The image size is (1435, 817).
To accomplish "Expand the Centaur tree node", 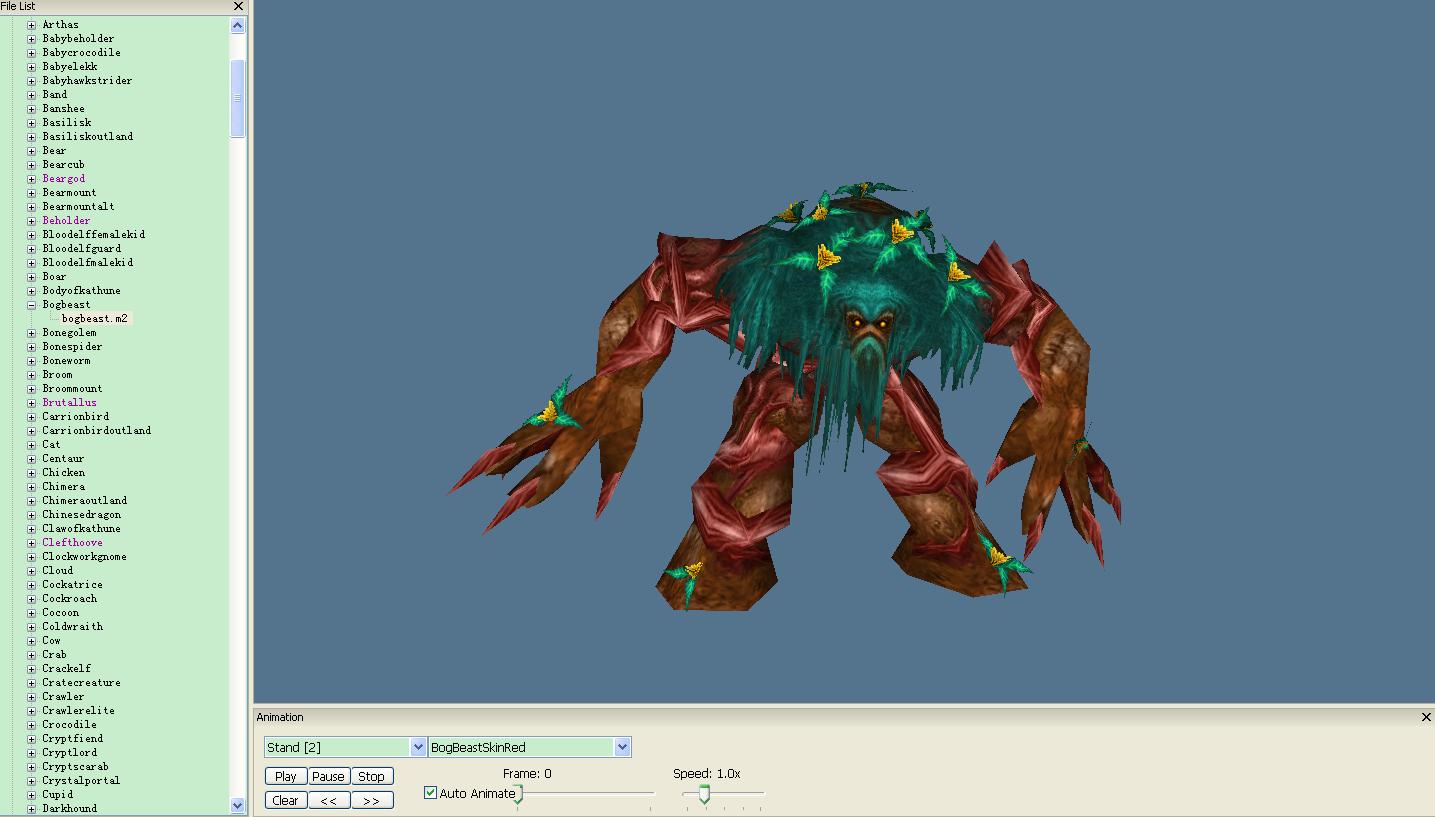I will click(x=31, y=459).
